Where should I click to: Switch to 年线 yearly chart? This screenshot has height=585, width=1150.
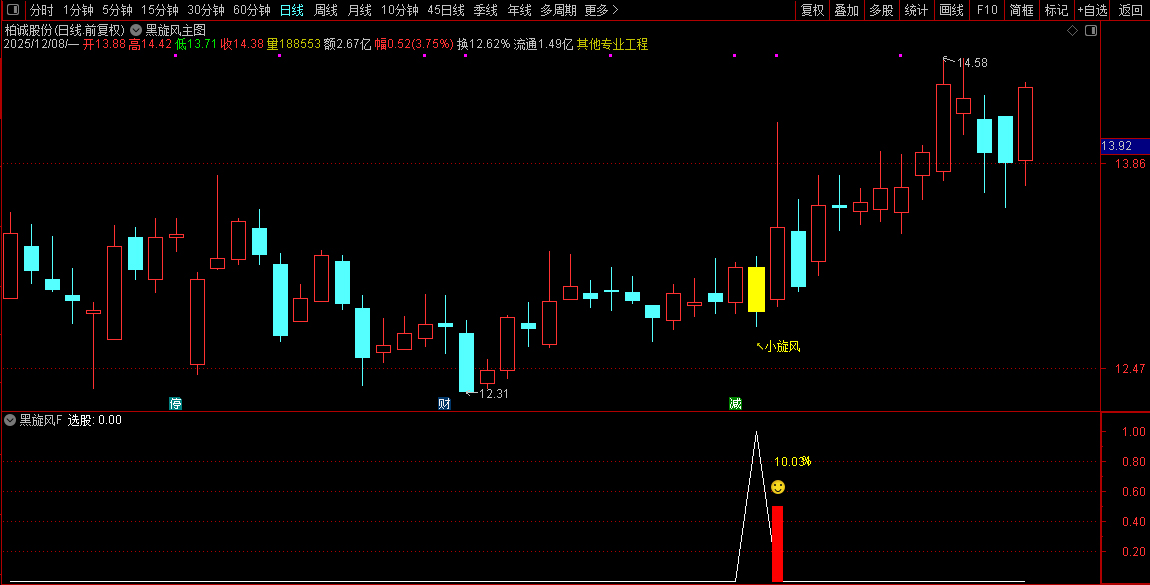(x=519, y=10)
